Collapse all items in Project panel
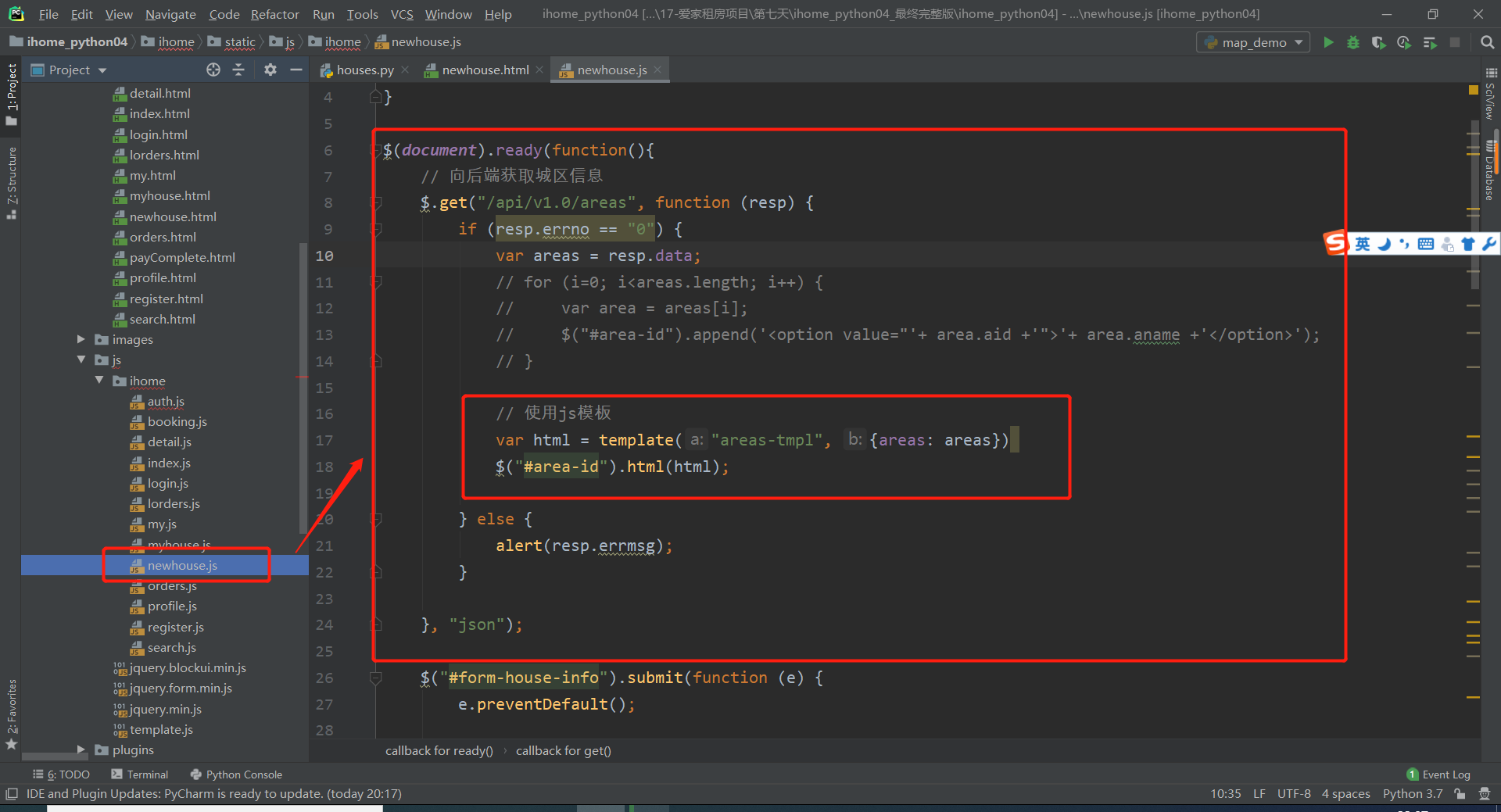1501x812 pixels. (x=238, y=70)
